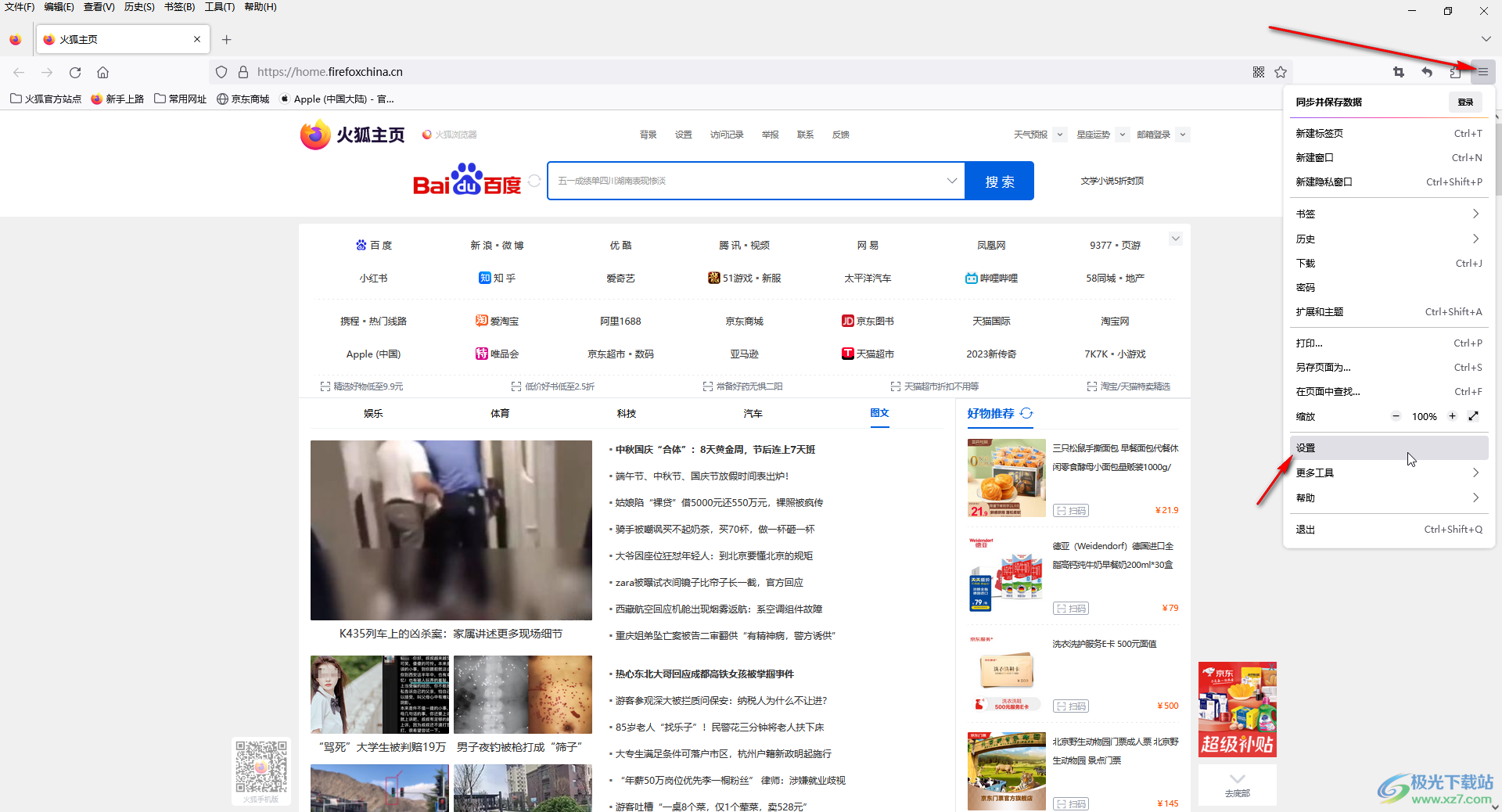Open the 新手上路 bookmark

coord(117,99)
